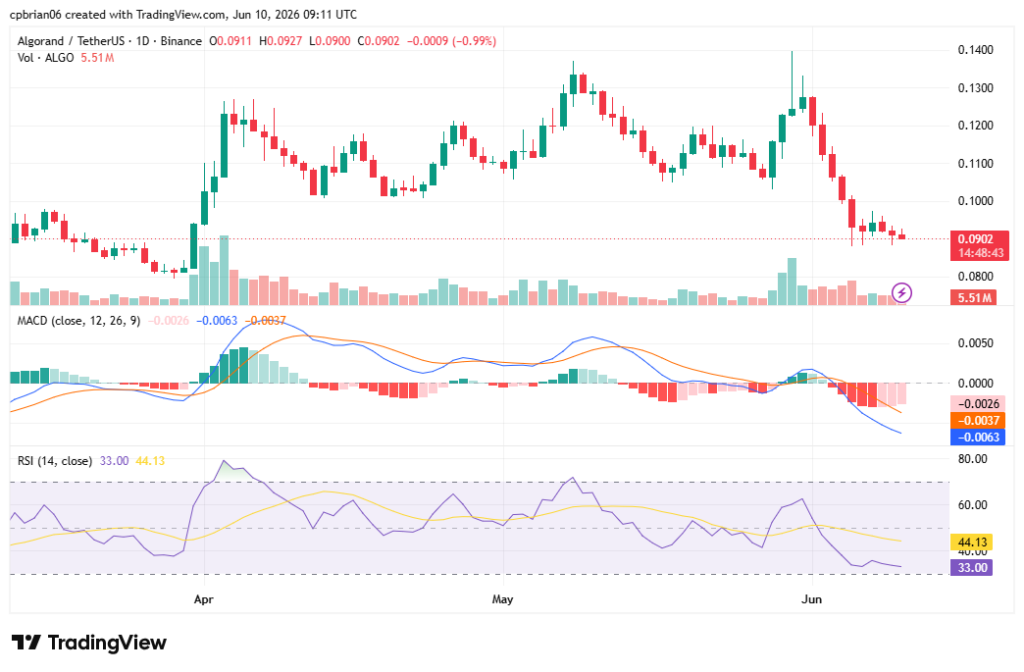This screenshot has height=672, width=1024.
Task: Click the Jun label on the time axis
Action: (811, 599)
